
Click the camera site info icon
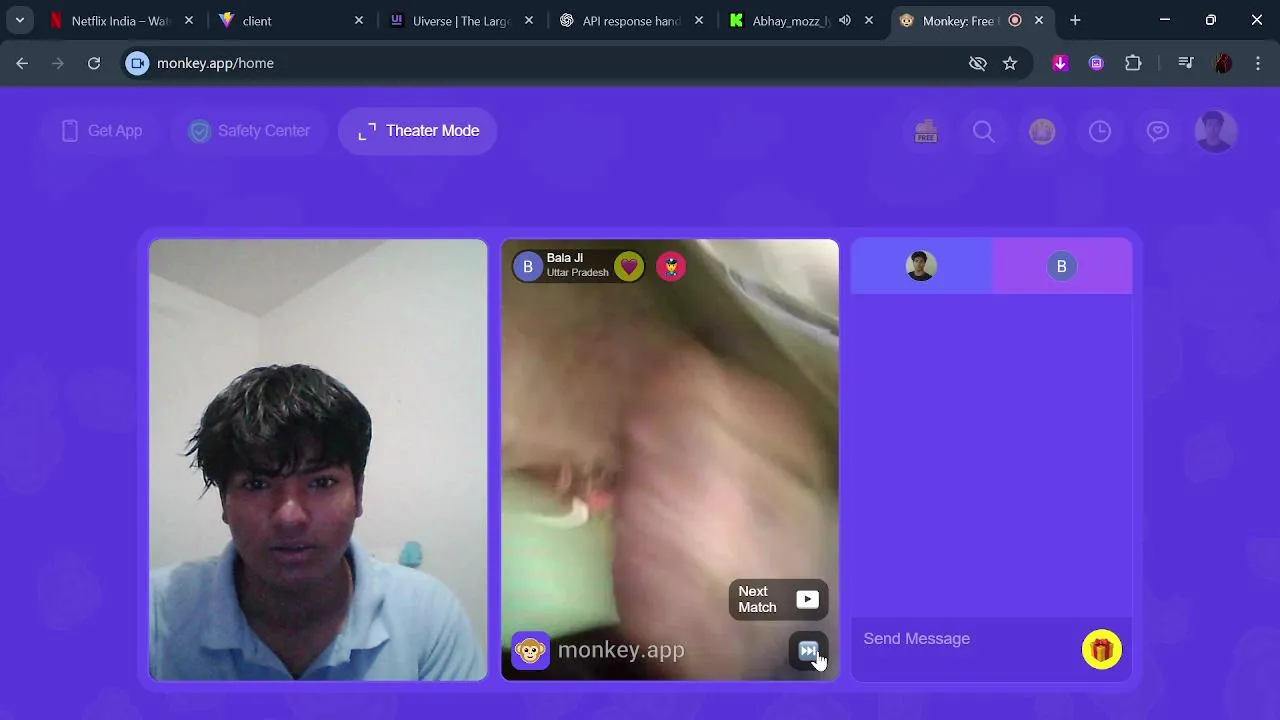pyautogui.click(x=137, y=63)
